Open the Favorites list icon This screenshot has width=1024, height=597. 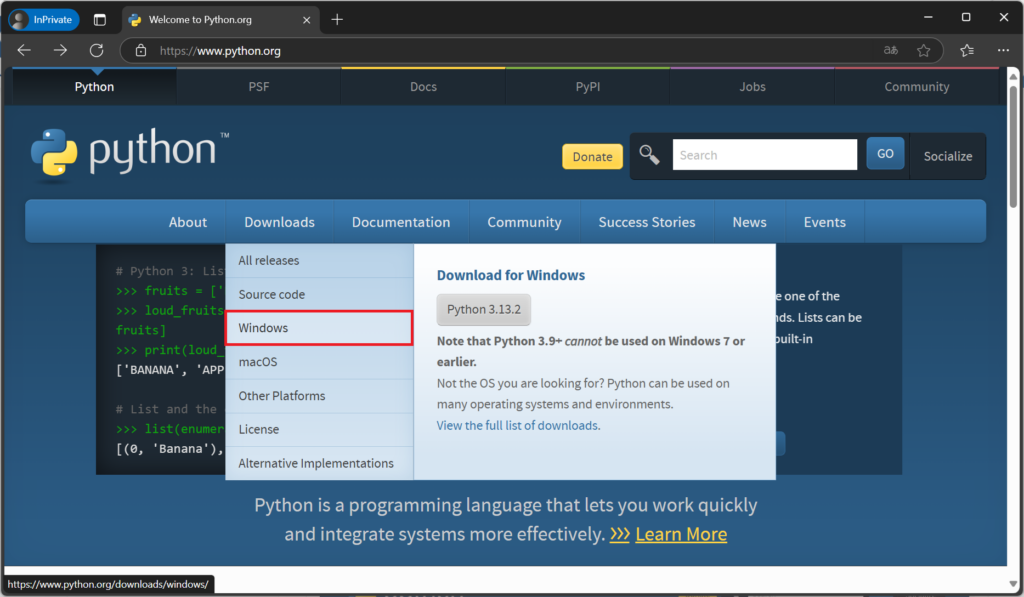pos(967,50)
